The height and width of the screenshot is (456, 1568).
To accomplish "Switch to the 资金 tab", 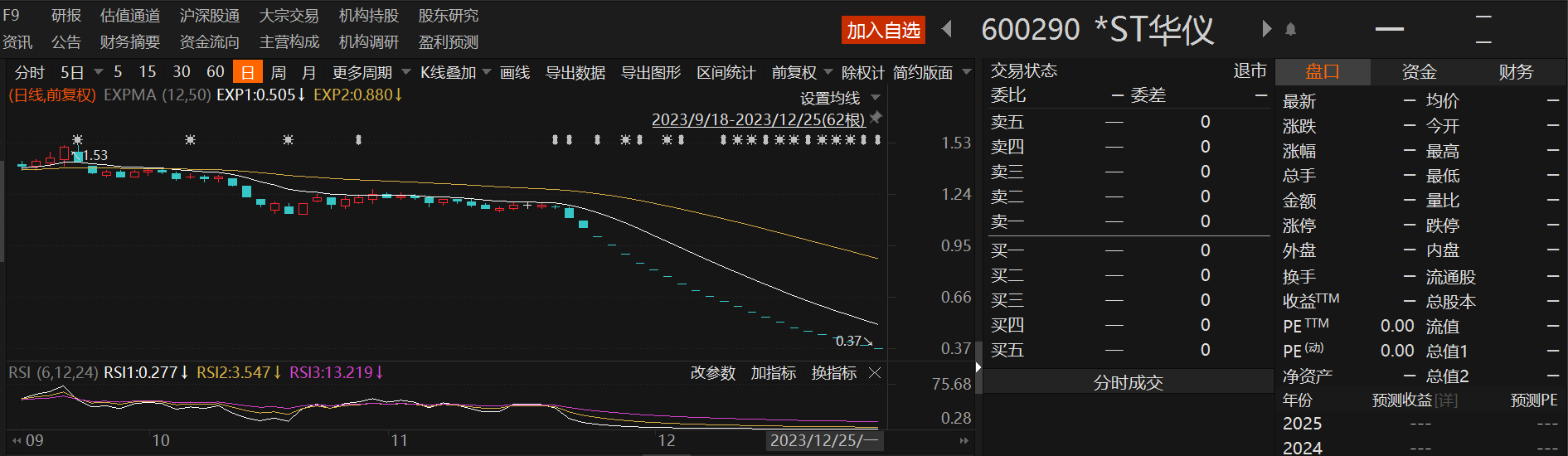I will pyautogui.click(x=1419, y=72).
